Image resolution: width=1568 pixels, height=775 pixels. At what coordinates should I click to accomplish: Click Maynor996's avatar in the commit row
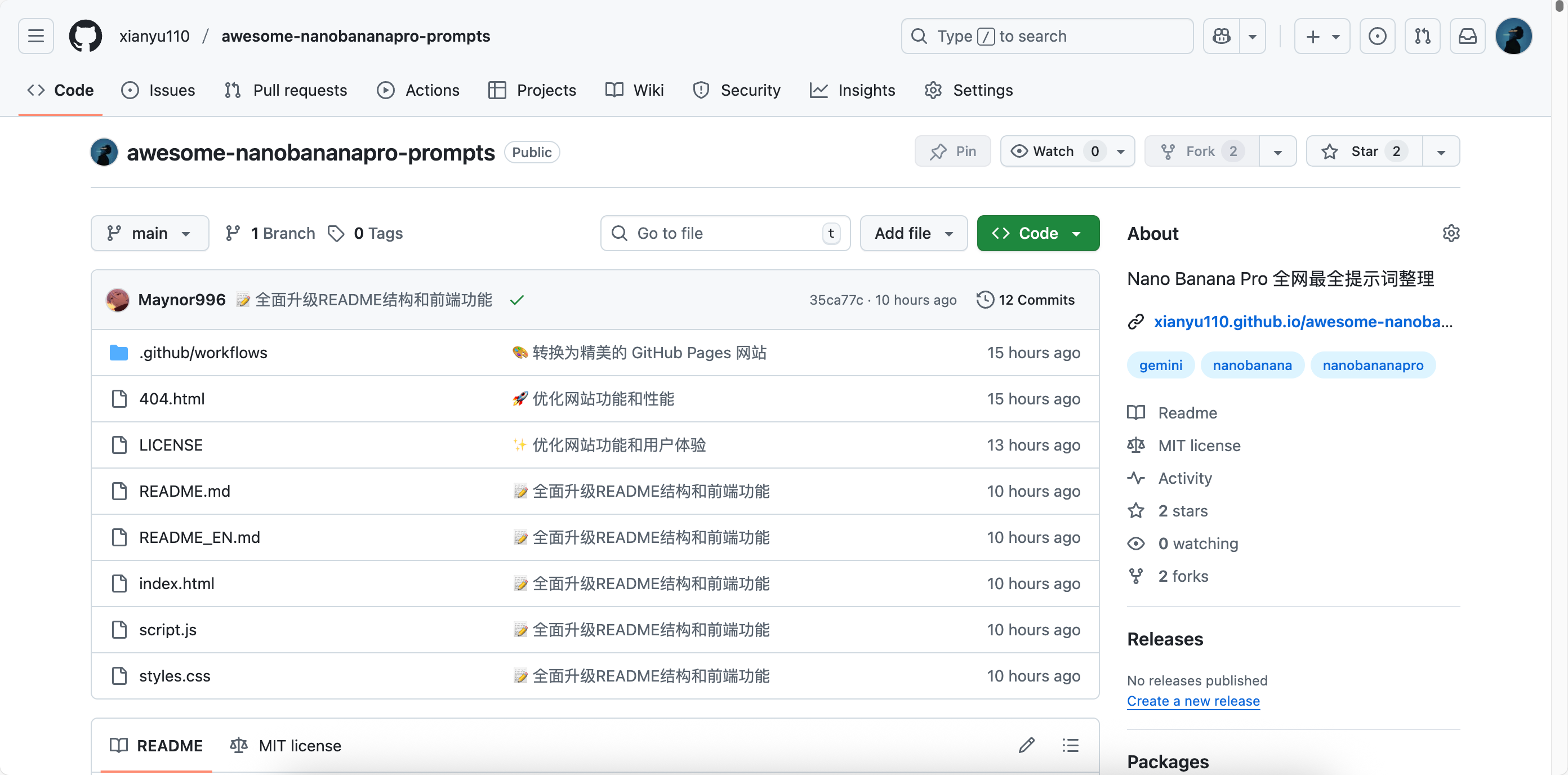[x=118, y=300]
